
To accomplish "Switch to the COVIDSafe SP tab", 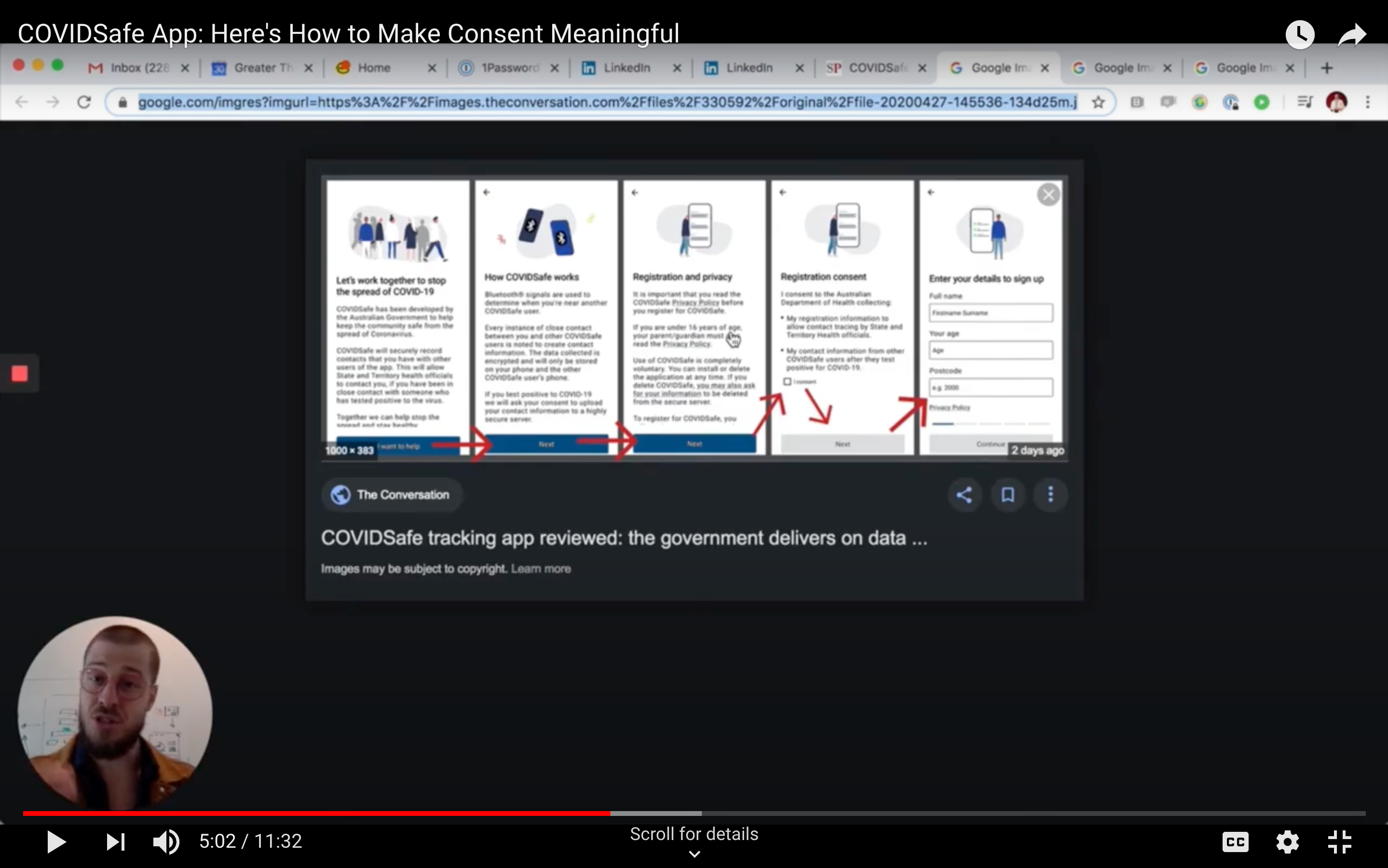I will tap(868, 68).
